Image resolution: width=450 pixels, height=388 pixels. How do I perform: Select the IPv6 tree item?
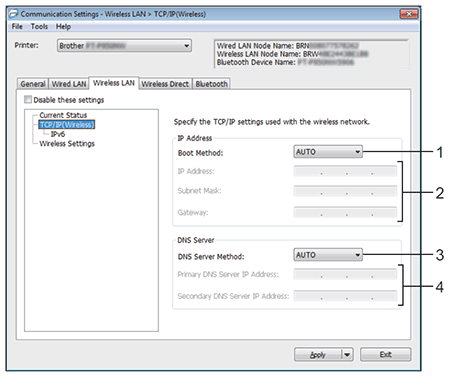58,134
